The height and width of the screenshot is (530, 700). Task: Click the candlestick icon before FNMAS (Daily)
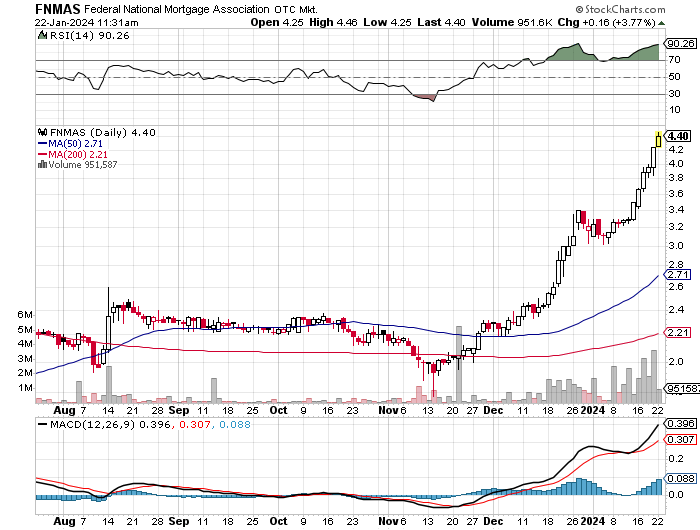43,132
